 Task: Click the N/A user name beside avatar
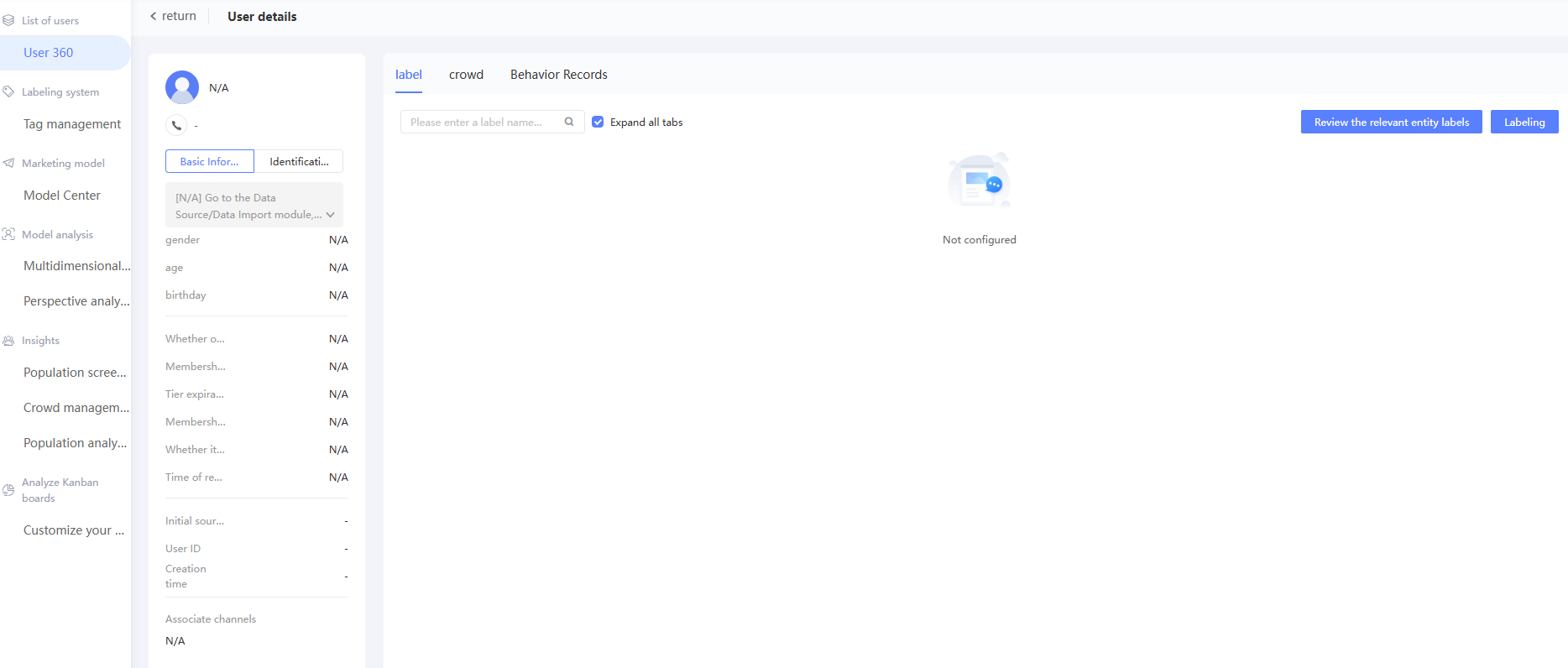[218, 88]
